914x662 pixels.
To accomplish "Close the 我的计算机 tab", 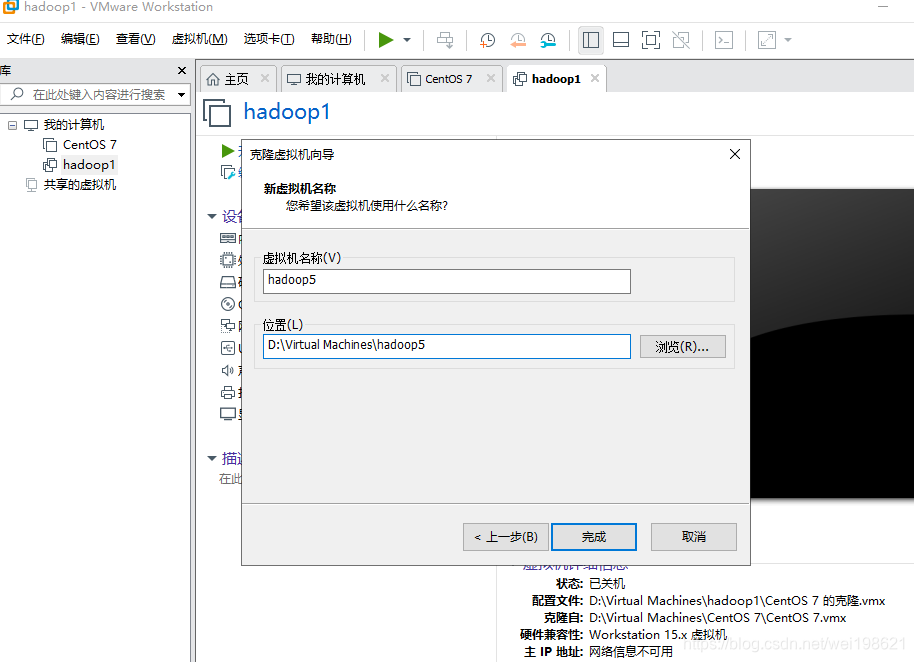I will [x=385, y=78].
